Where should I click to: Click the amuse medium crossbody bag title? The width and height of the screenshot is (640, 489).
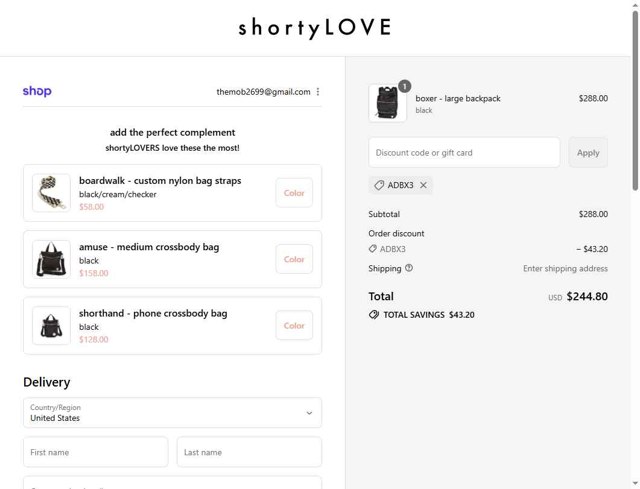149,247
